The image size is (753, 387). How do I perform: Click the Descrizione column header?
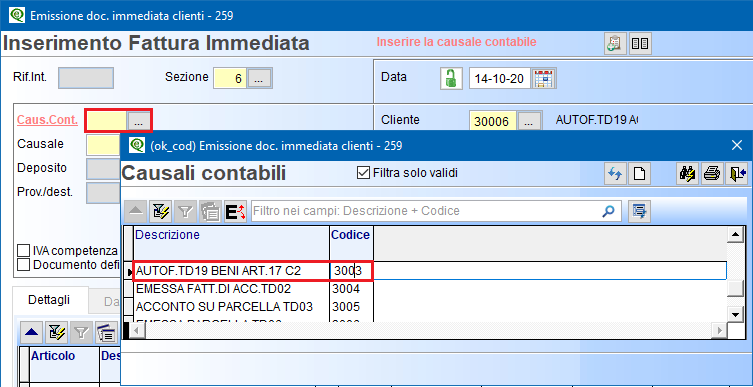[231, 243]
